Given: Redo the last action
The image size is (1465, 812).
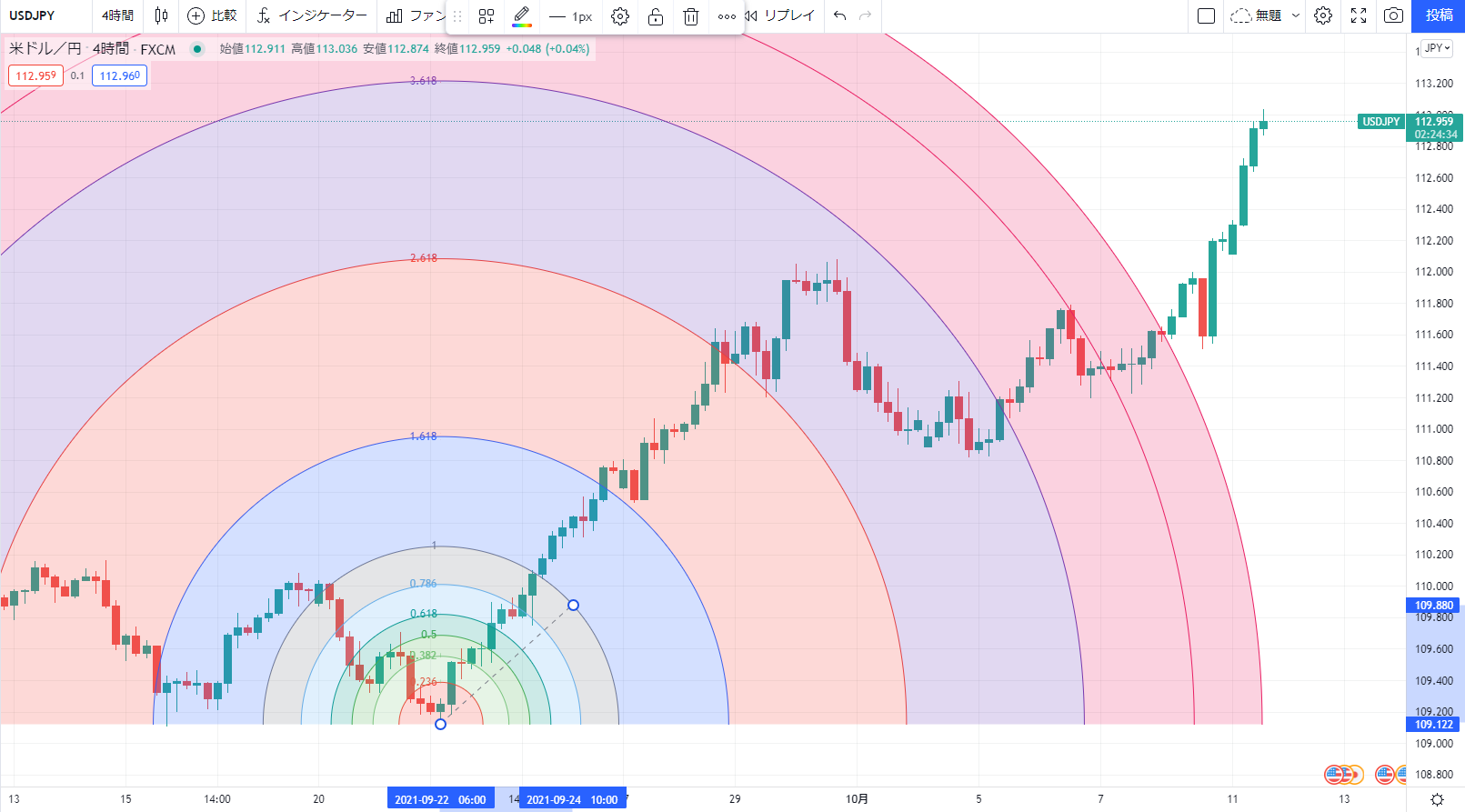Looking at the screenshot, I should pos(865,15).
